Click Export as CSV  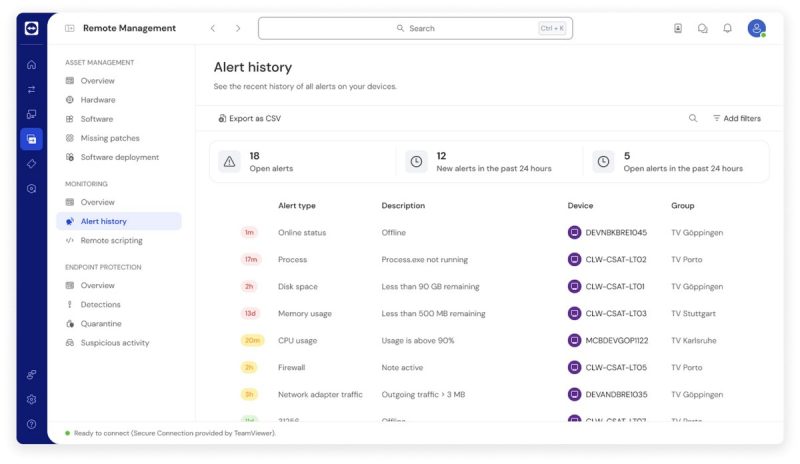[x=249, y=118]
